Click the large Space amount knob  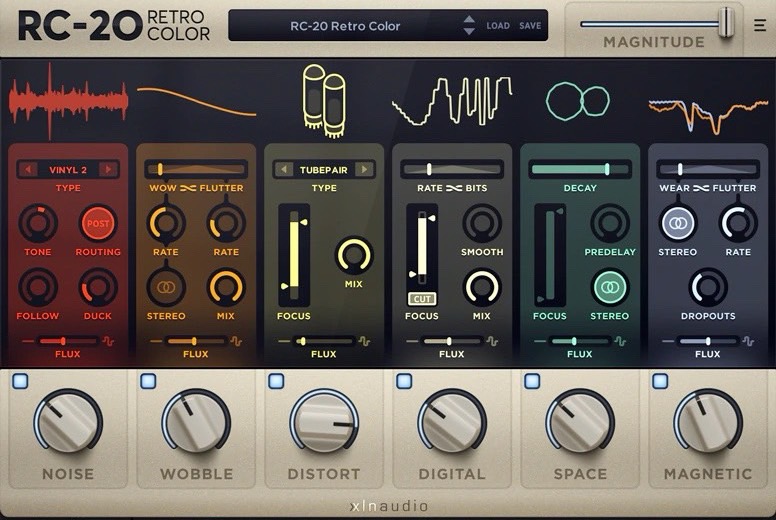pyautogui.click(x=580, y=422)
